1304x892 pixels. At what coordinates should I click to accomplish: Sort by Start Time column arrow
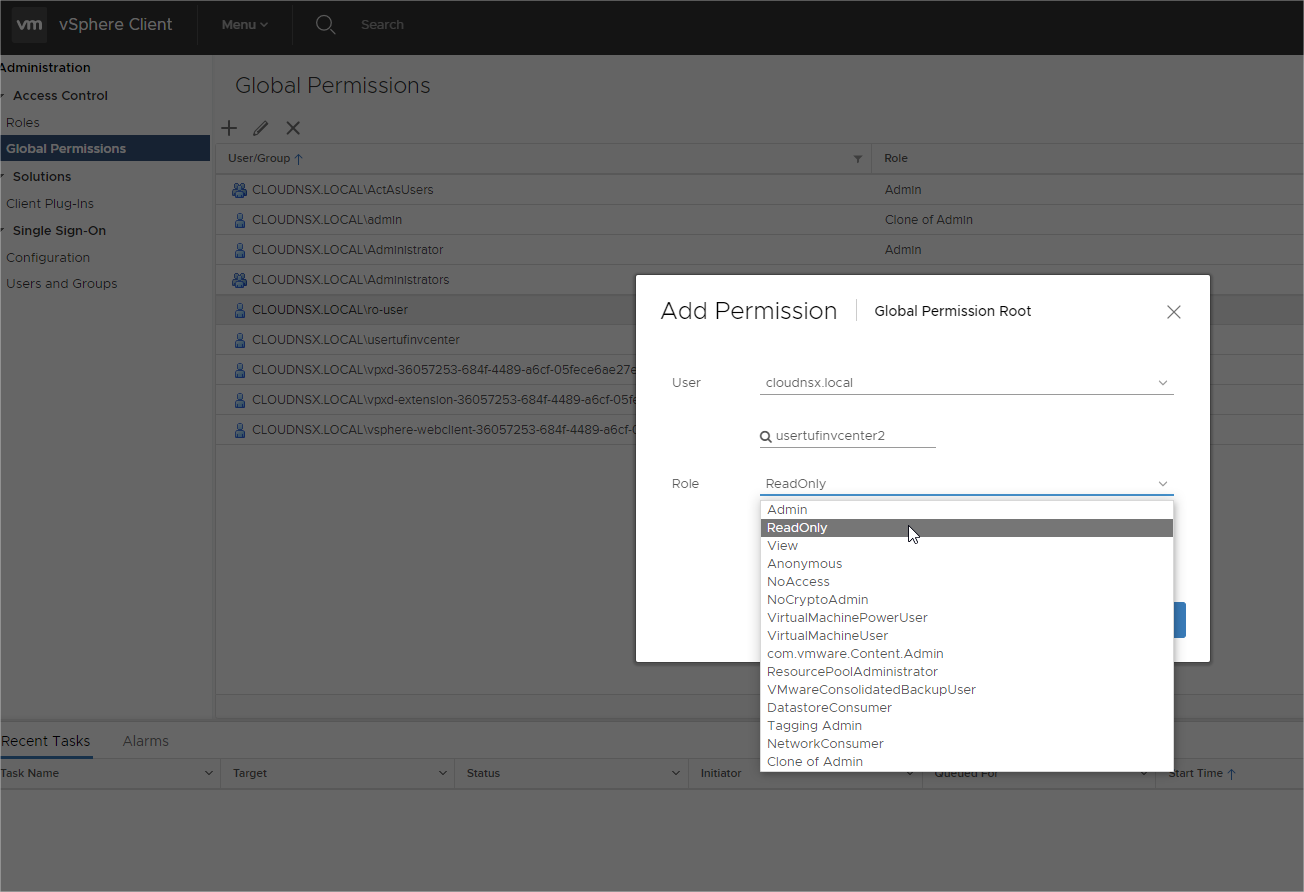[x=1231, y=774]
